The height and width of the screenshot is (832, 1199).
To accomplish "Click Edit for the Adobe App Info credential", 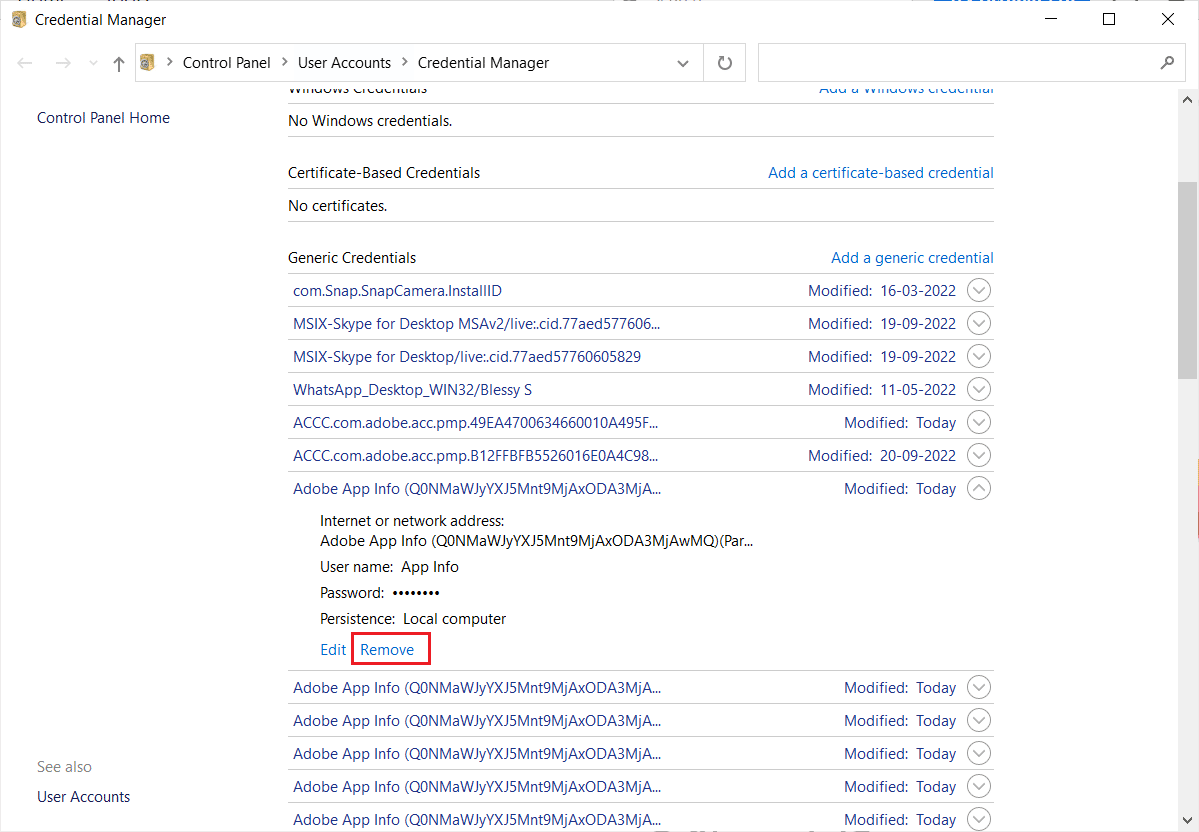I will click(x=333, y=650).
